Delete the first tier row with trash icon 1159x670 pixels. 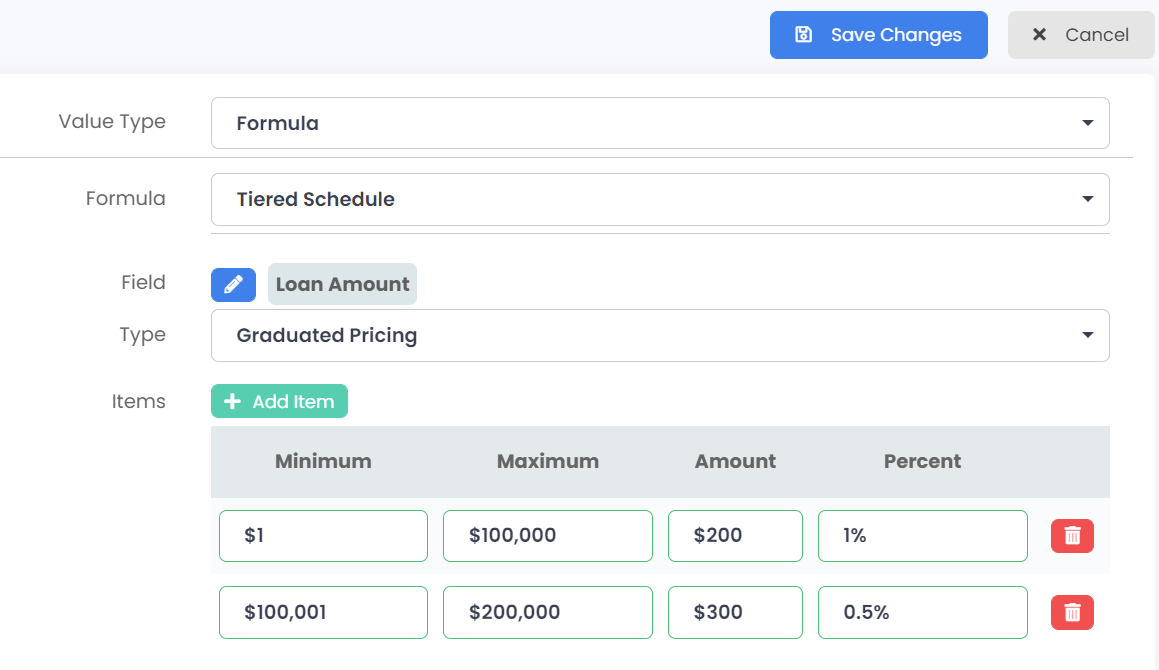tap(1072, 536)
